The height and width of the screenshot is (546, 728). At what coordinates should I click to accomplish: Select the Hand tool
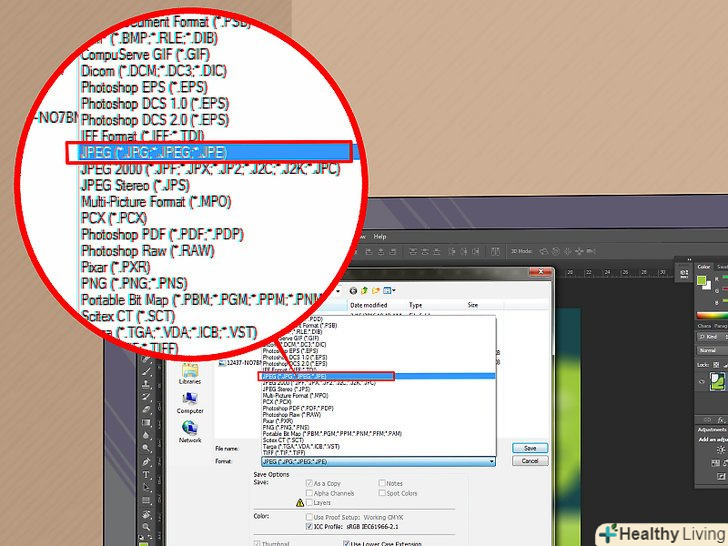tap(147, 514)
